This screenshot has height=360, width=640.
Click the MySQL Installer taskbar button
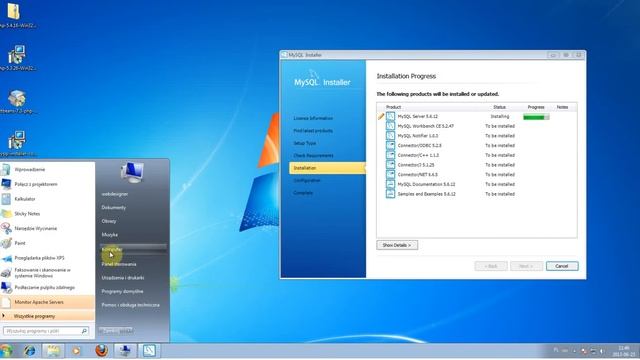pos(149,351)
